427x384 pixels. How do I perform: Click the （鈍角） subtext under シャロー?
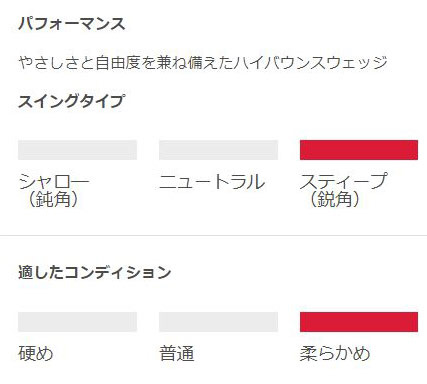click(54, 200)
